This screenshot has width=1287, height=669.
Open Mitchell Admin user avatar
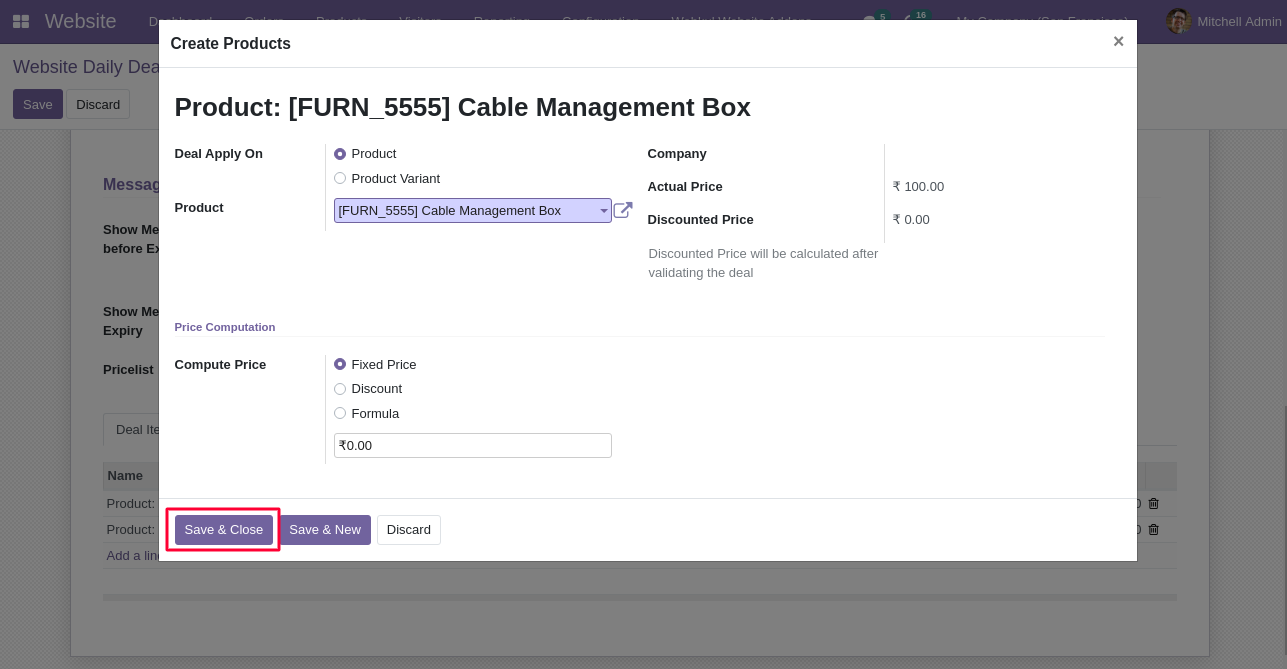(x=1179, y=21)
